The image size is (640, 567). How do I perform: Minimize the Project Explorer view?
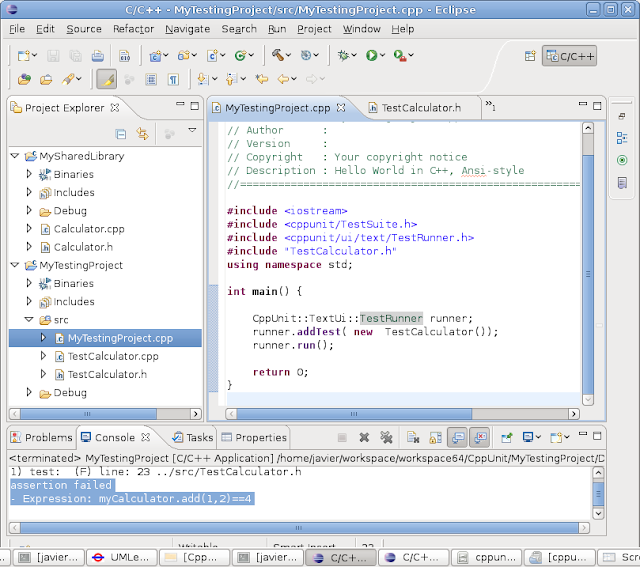click(x=180, y=105)
